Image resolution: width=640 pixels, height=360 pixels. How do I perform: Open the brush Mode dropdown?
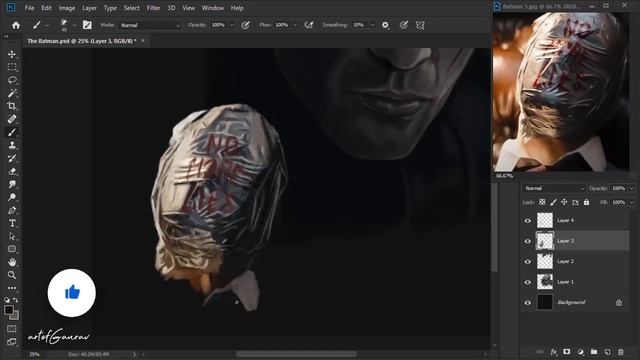coord(150,25)
